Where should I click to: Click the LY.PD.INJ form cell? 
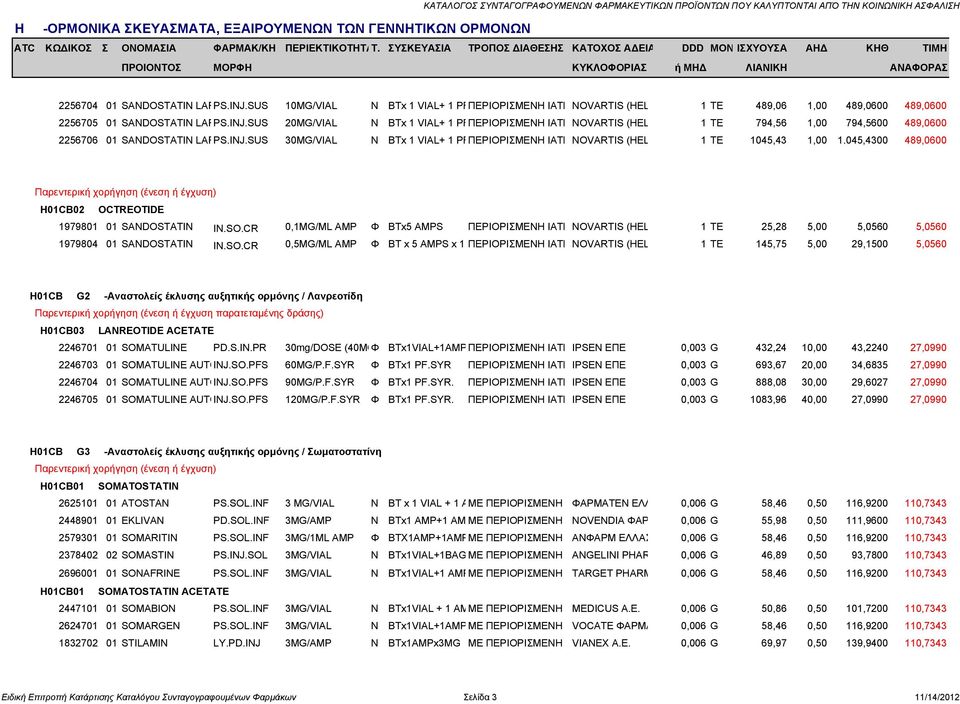pyautogui.click(x=237, y=643)
